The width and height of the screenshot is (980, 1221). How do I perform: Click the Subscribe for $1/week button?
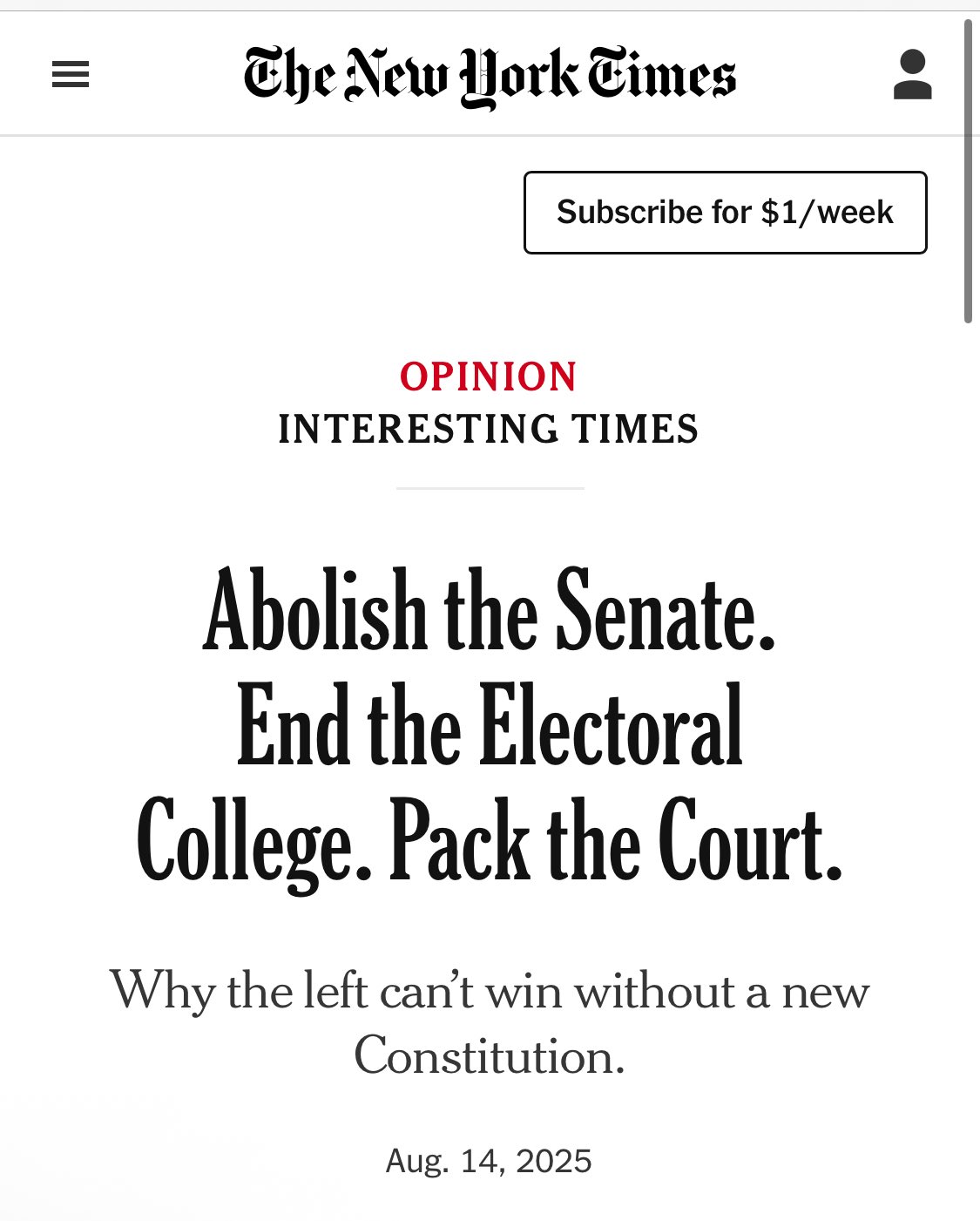[725, 213]
